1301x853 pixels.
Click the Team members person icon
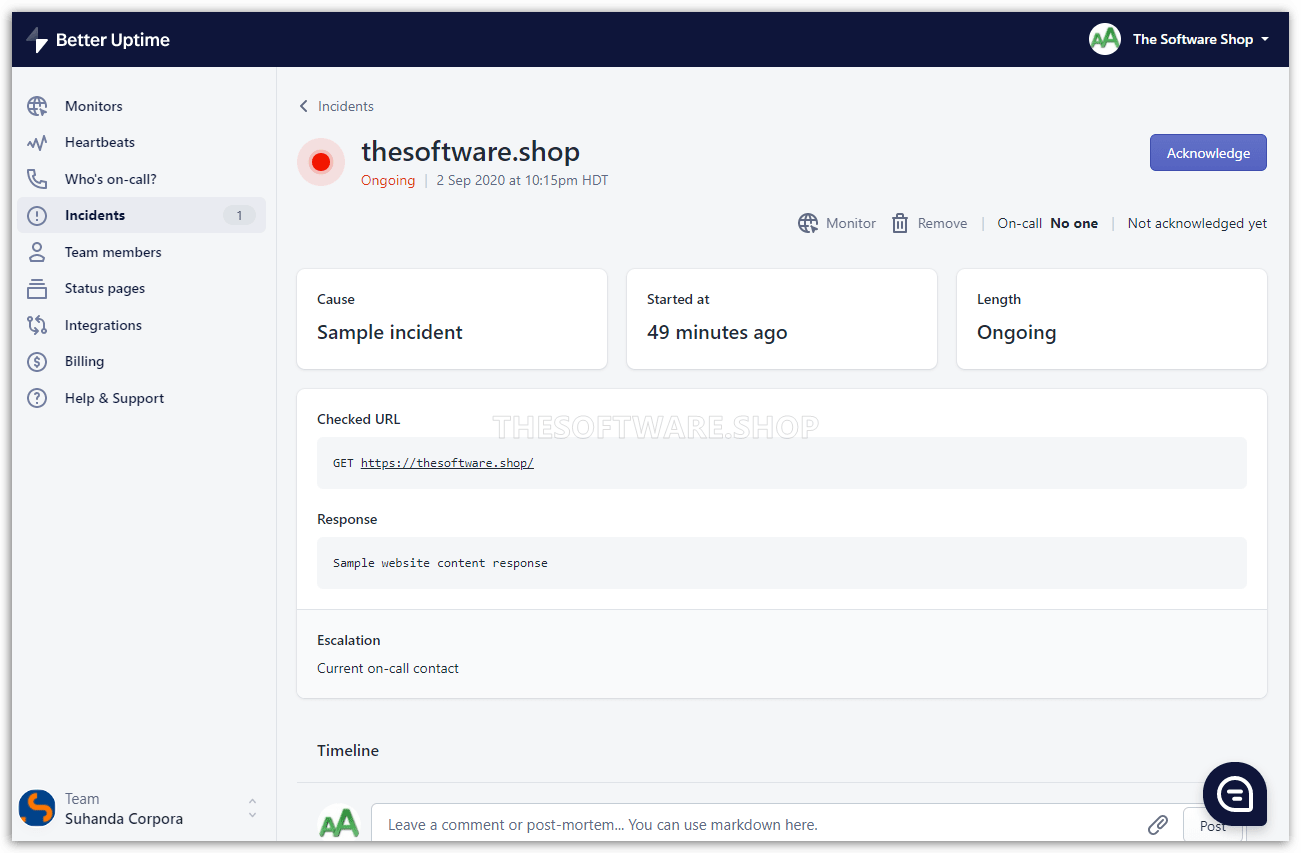point(37,252)
